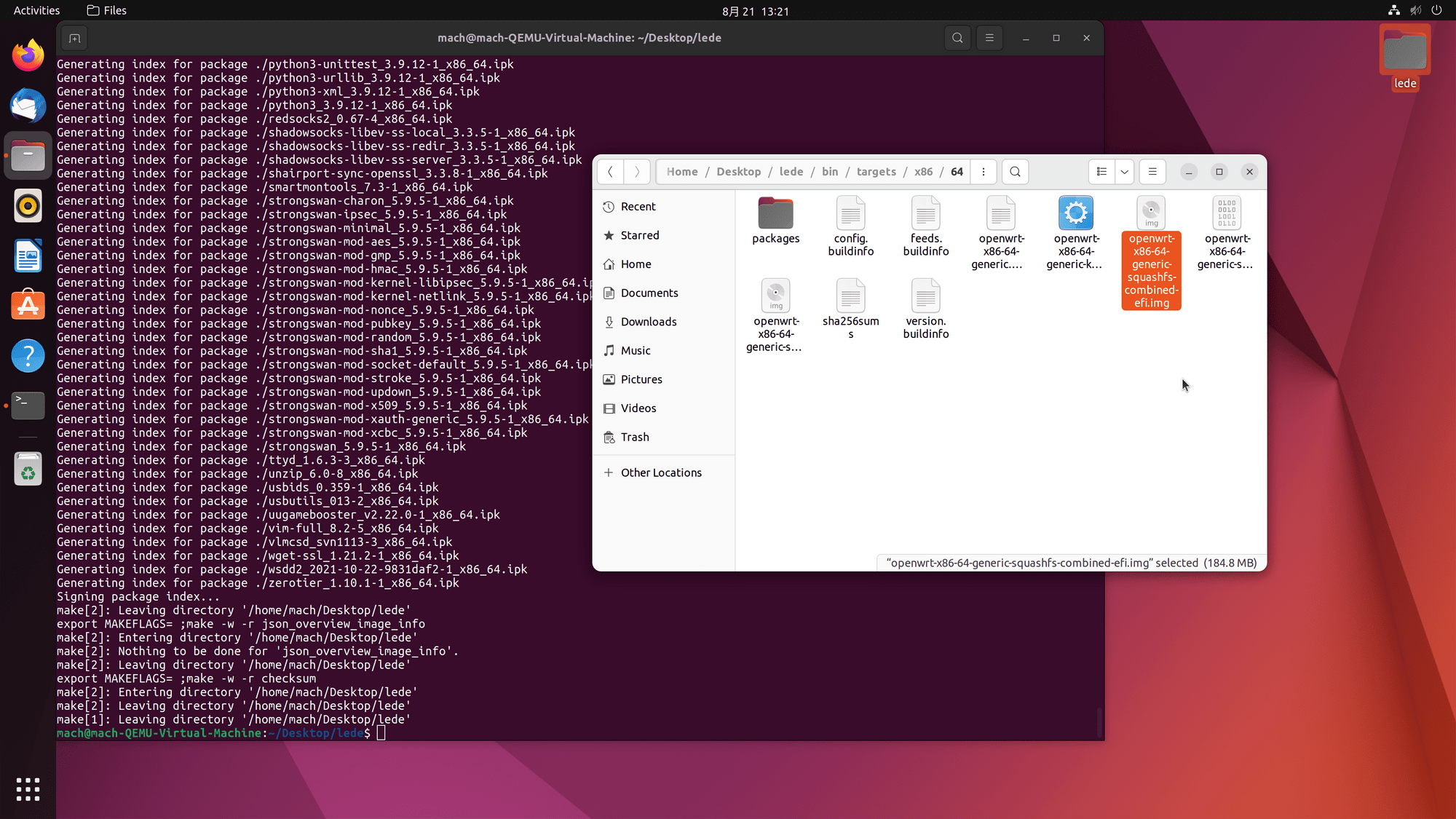
Task: Go to Downloads in the sidebar
Action: tap(649, 321)
